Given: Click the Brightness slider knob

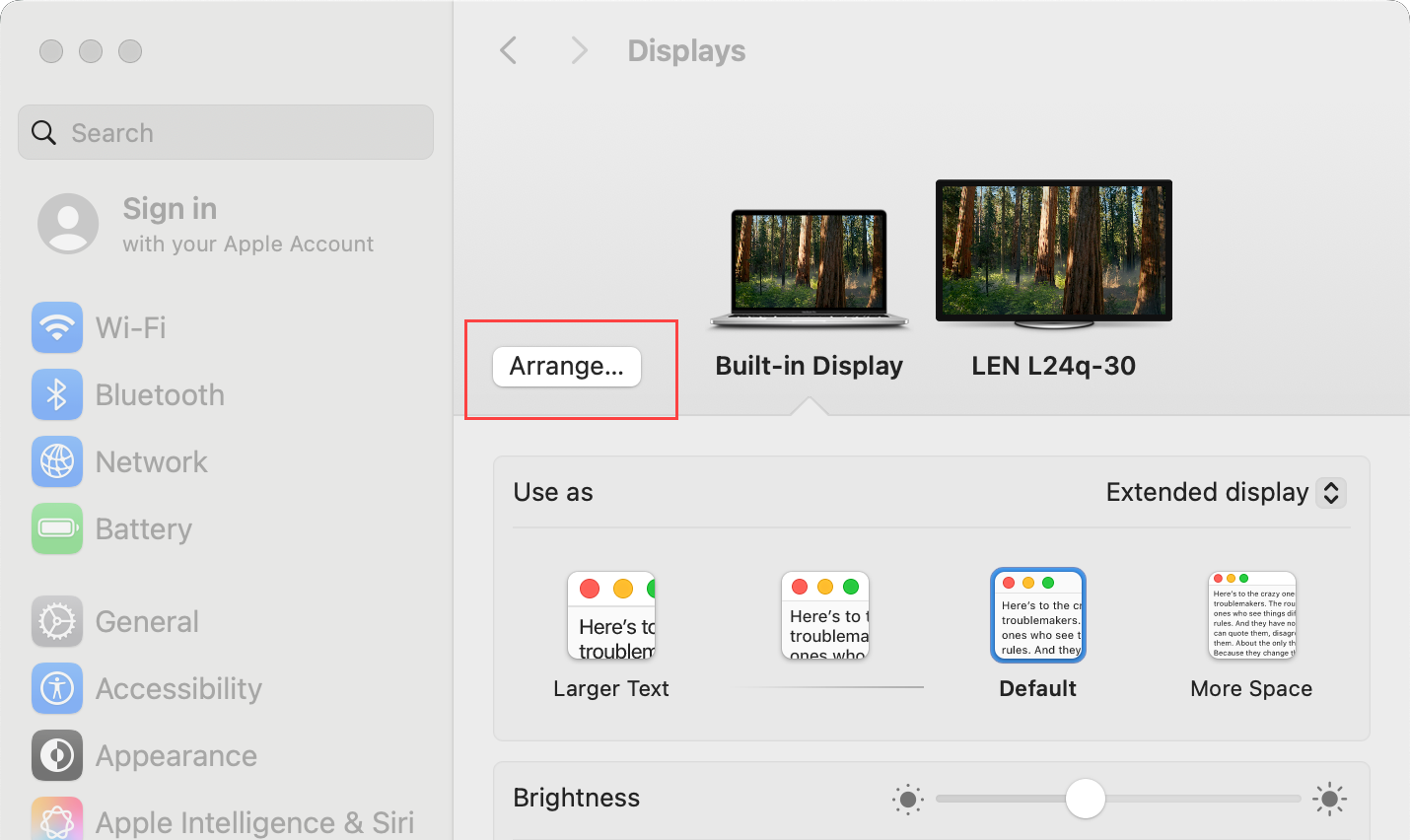Looking at the screenshot, I should pos(1086,799).
